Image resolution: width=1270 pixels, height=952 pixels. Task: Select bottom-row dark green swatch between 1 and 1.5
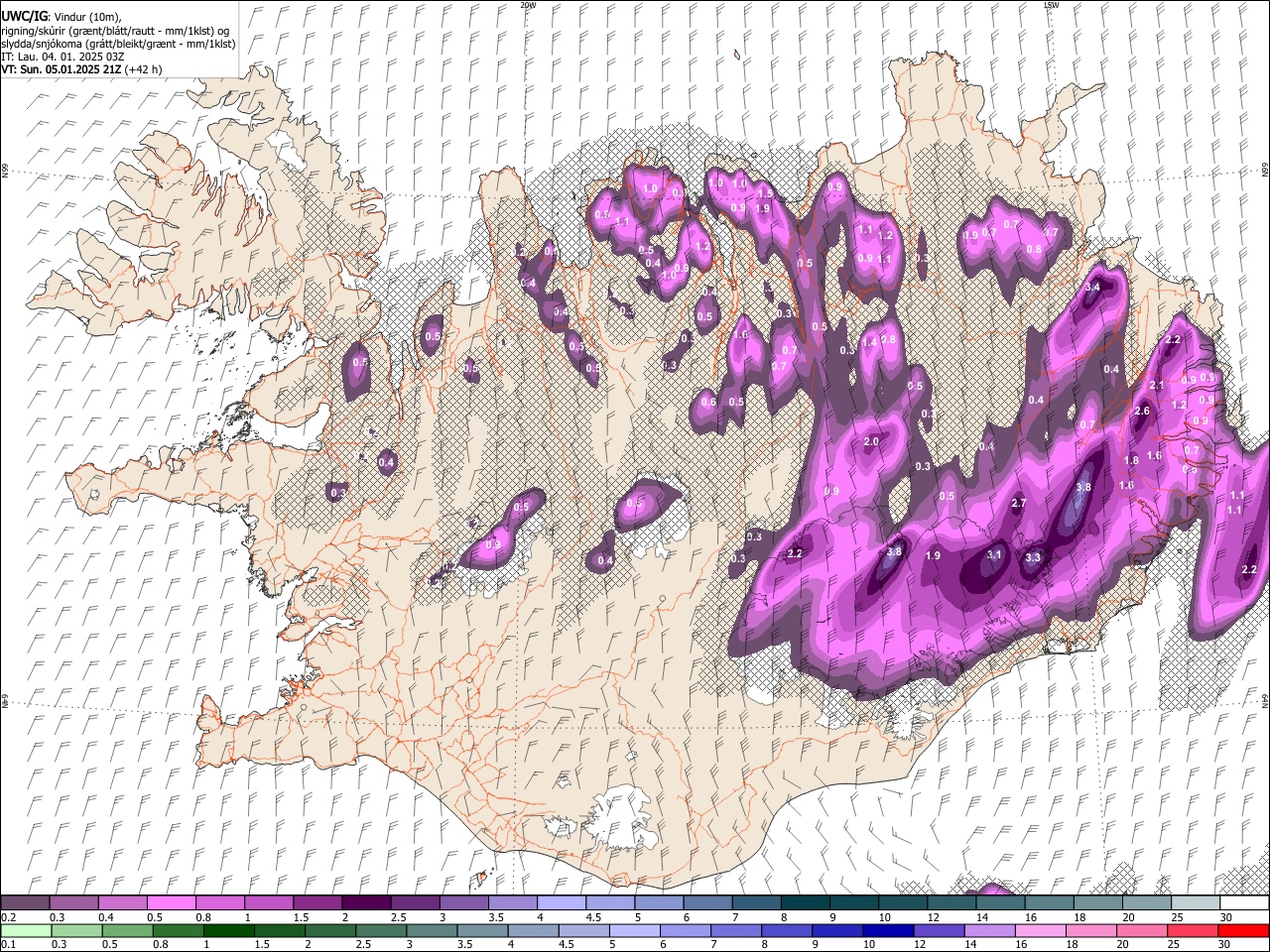[x=229, y=930]
